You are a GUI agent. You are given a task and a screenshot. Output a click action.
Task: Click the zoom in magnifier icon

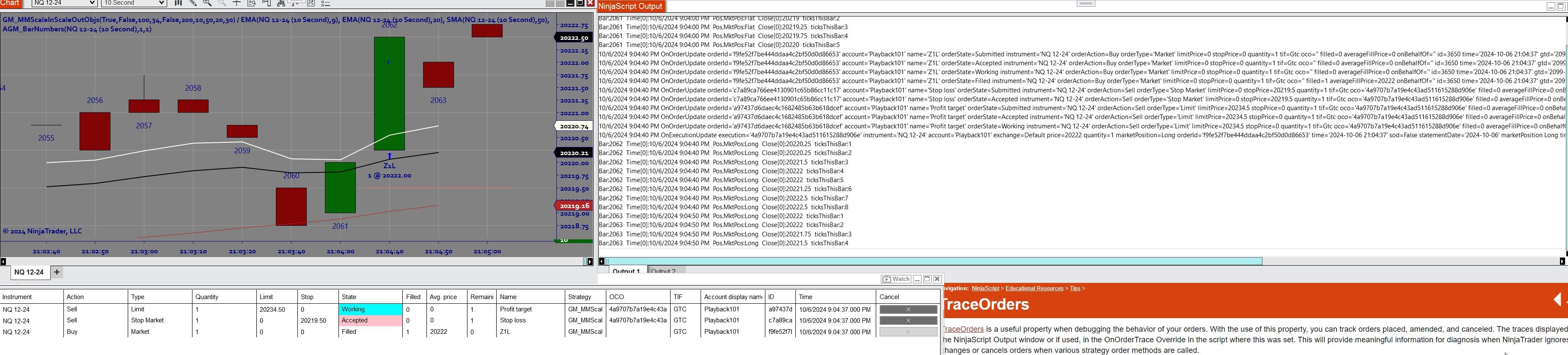click(x=208, y=3)
